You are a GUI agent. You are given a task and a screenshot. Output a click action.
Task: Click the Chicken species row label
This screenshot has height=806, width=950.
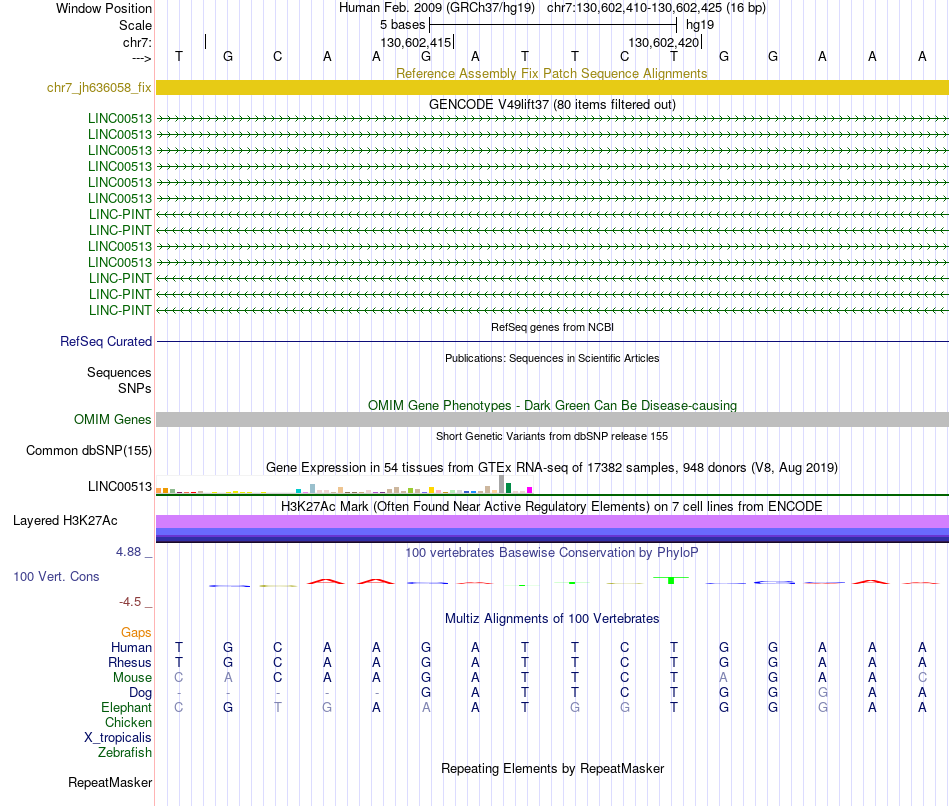pyautogui.click(x=128, y=722)
